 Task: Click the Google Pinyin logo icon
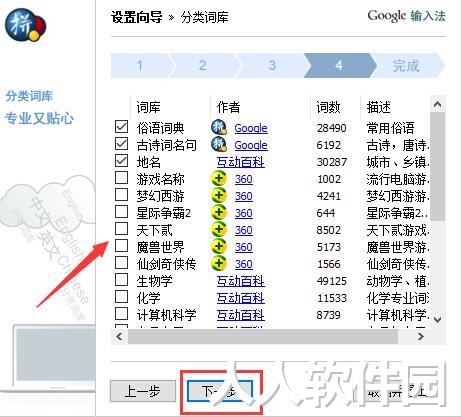25,25
